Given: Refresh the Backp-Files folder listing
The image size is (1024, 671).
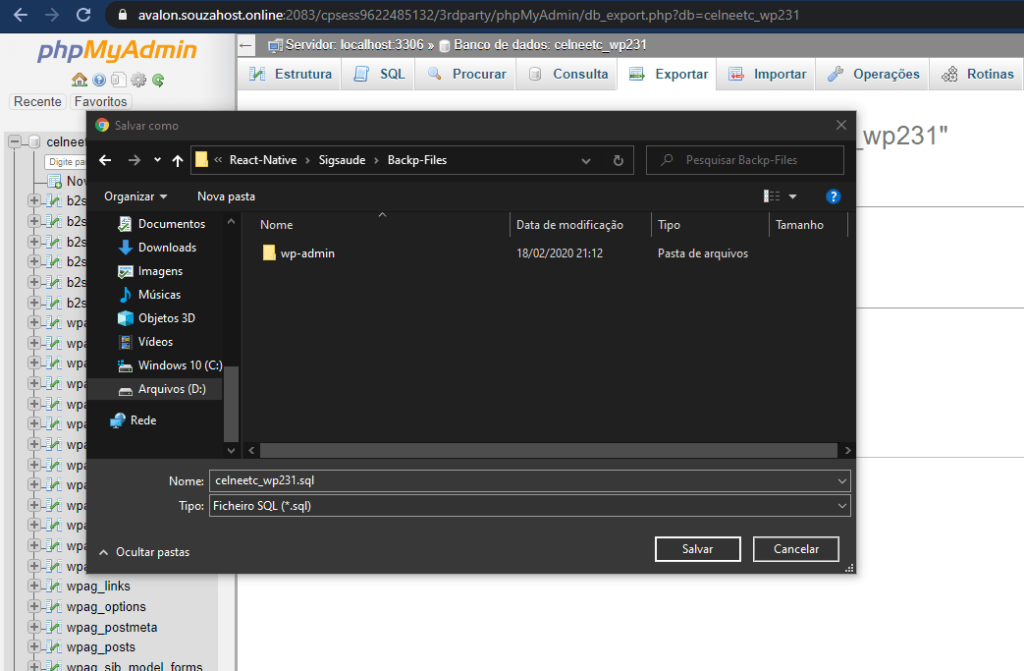Looking at the screenshot, I should [x=618, y=160].
